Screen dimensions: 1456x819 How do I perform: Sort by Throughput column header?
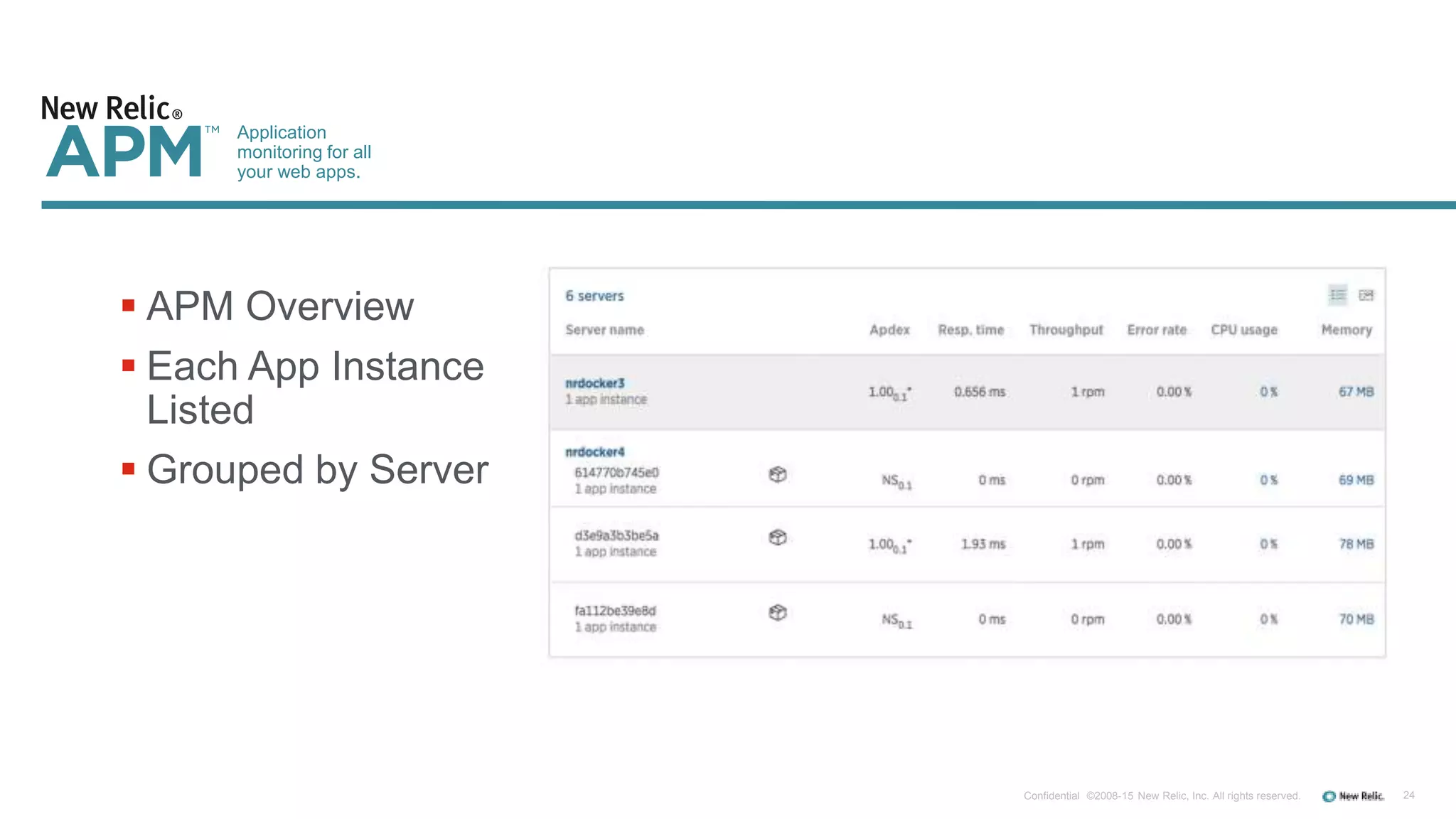(x=1066, y=330)
